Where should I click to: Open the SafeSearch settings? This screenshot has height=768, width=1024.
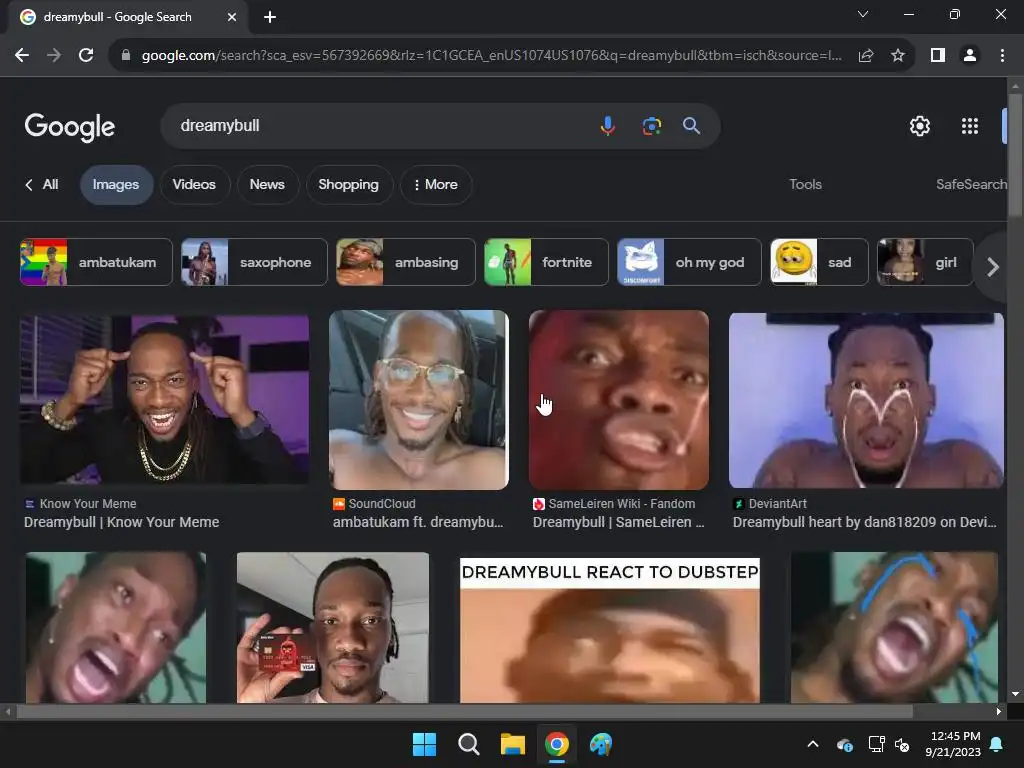click(x=971, y=185)
